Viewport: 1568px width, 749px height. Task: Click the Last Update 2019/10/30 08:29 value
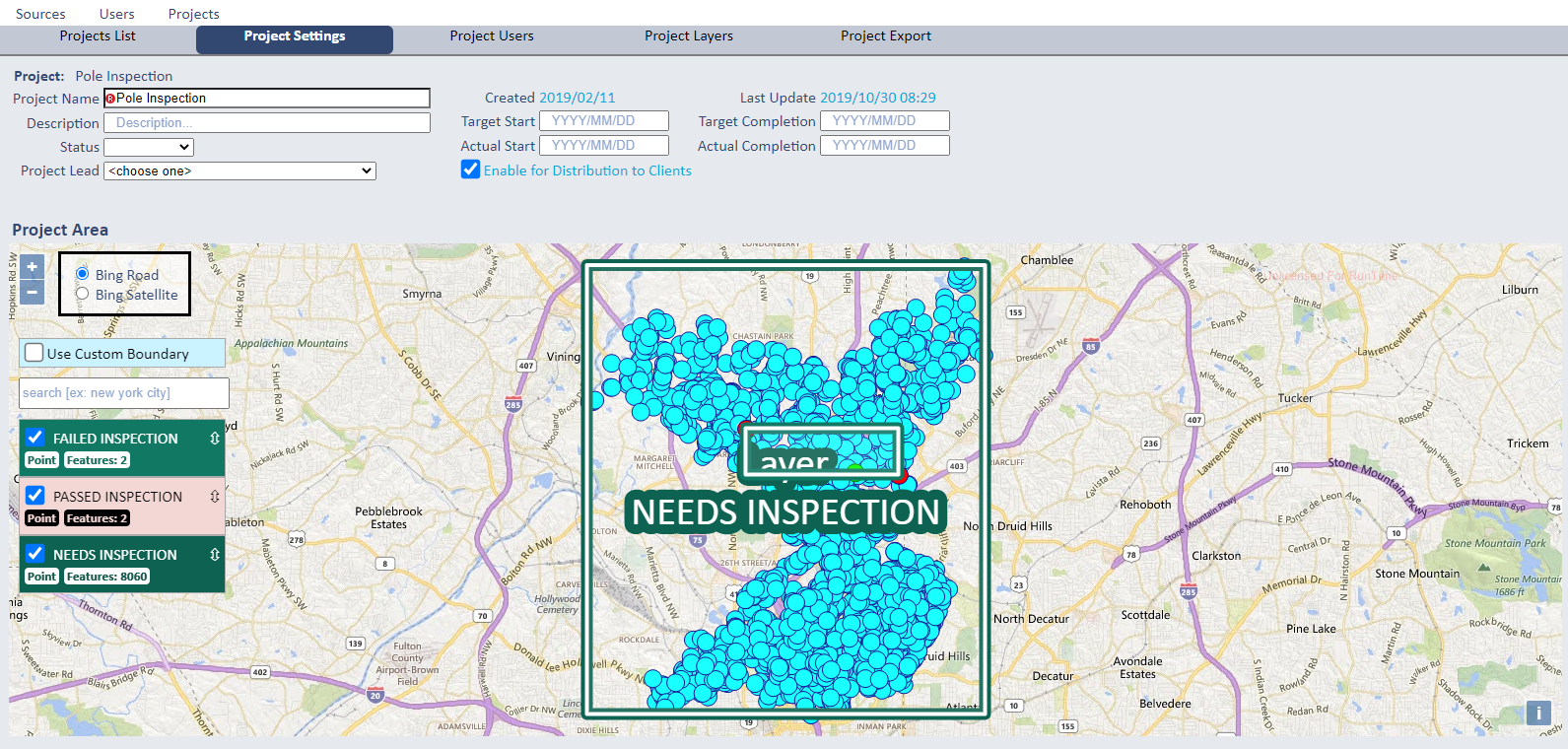878,98
